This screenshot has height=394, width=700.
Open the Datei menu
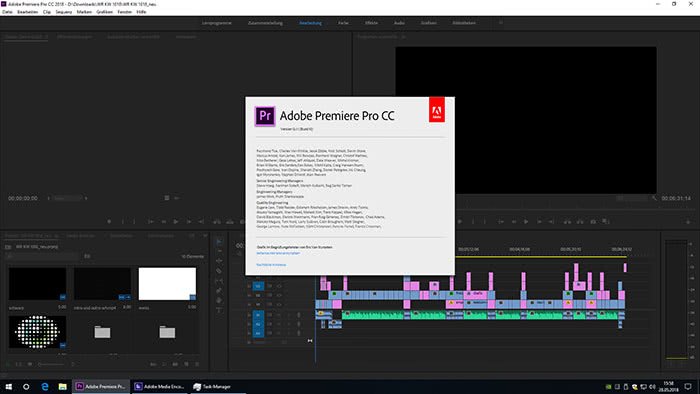pos(7,12)
